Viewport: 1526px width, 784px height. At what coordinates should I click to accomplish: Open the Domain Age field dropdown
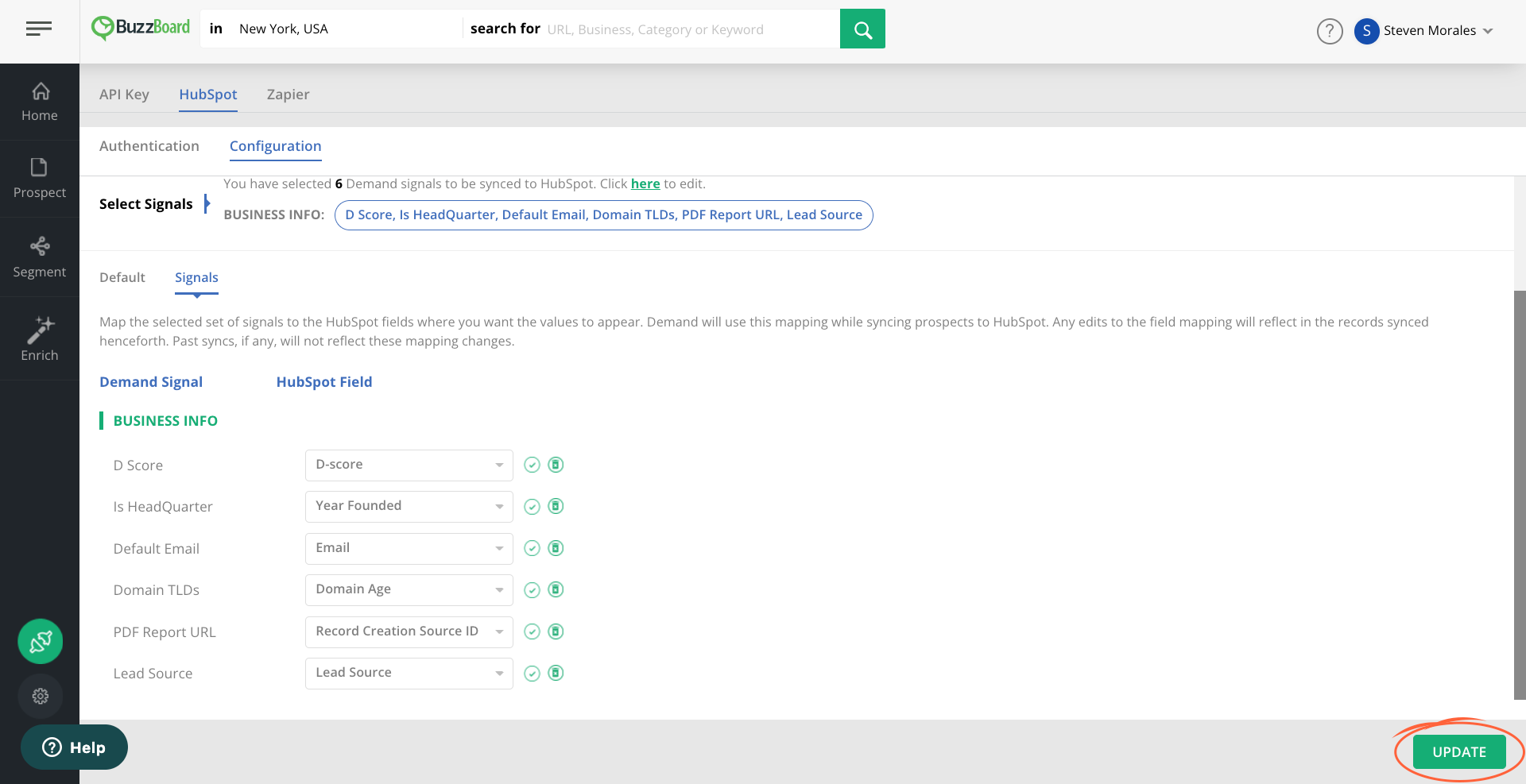click(x=409, y=589)
